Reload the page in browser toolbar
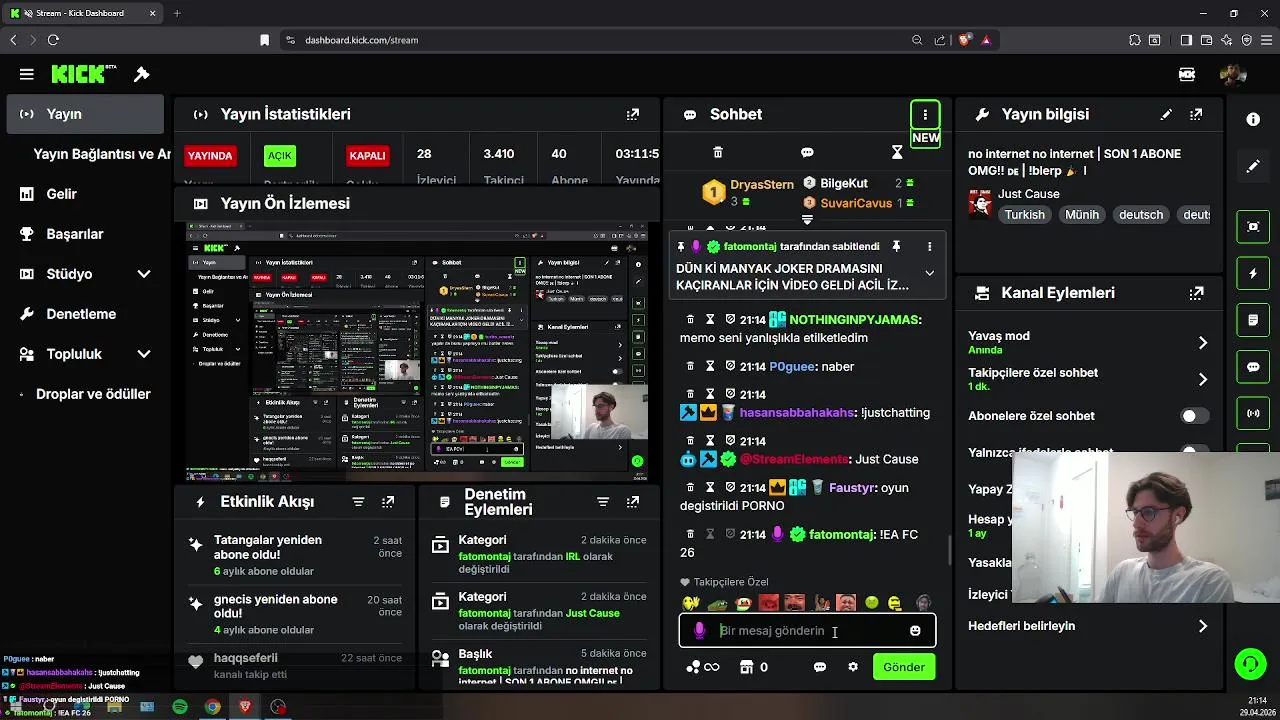 point(53,40)
